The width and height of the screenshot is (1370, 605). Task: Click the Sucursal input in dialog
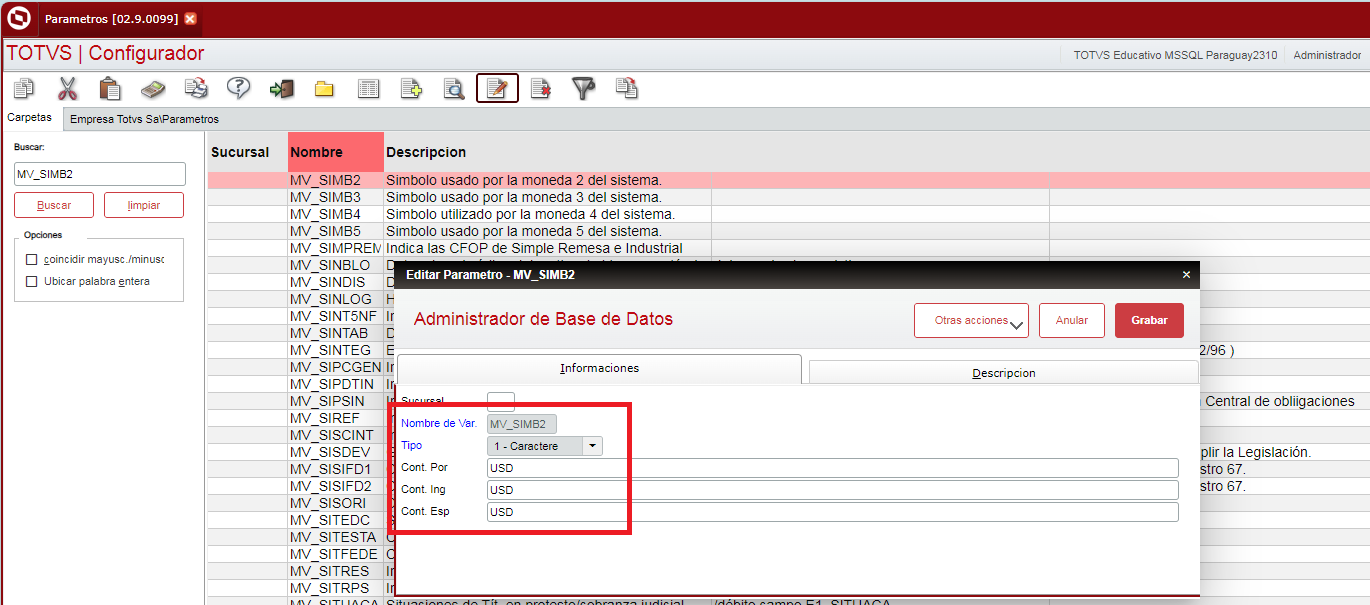(x=501, y=401)
